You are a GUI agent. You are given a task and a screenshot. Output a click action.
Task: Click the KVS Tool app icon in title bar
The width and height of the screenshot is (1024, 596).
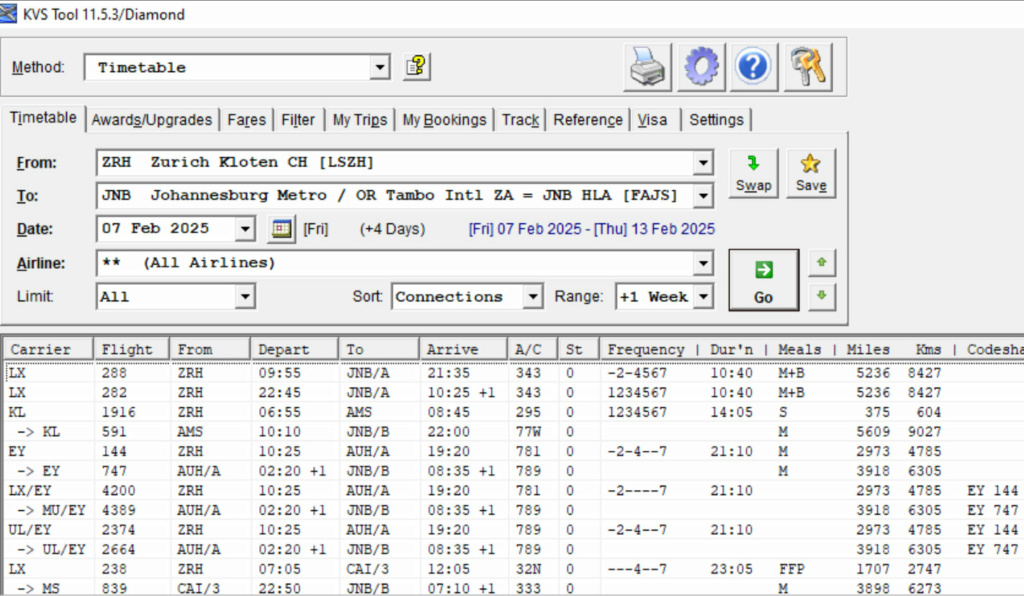(8, 14)
